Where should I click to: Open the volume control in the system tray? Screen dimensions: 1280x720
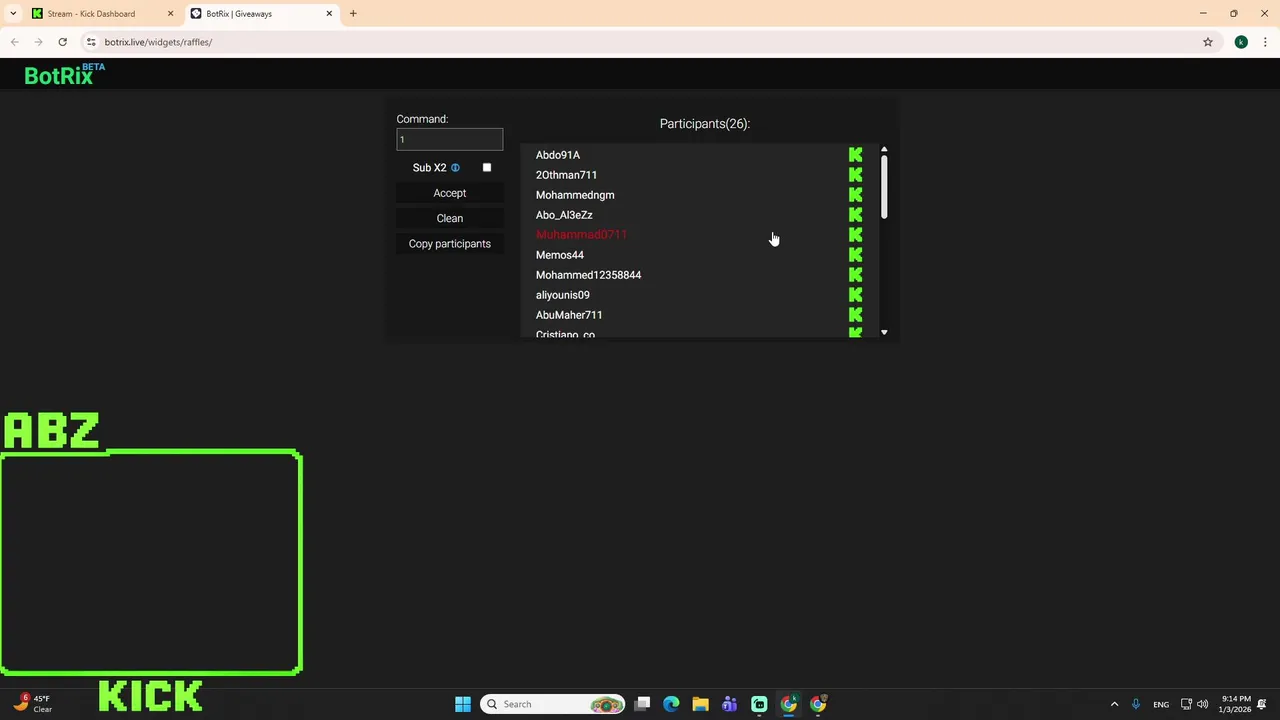(1202, 704)
